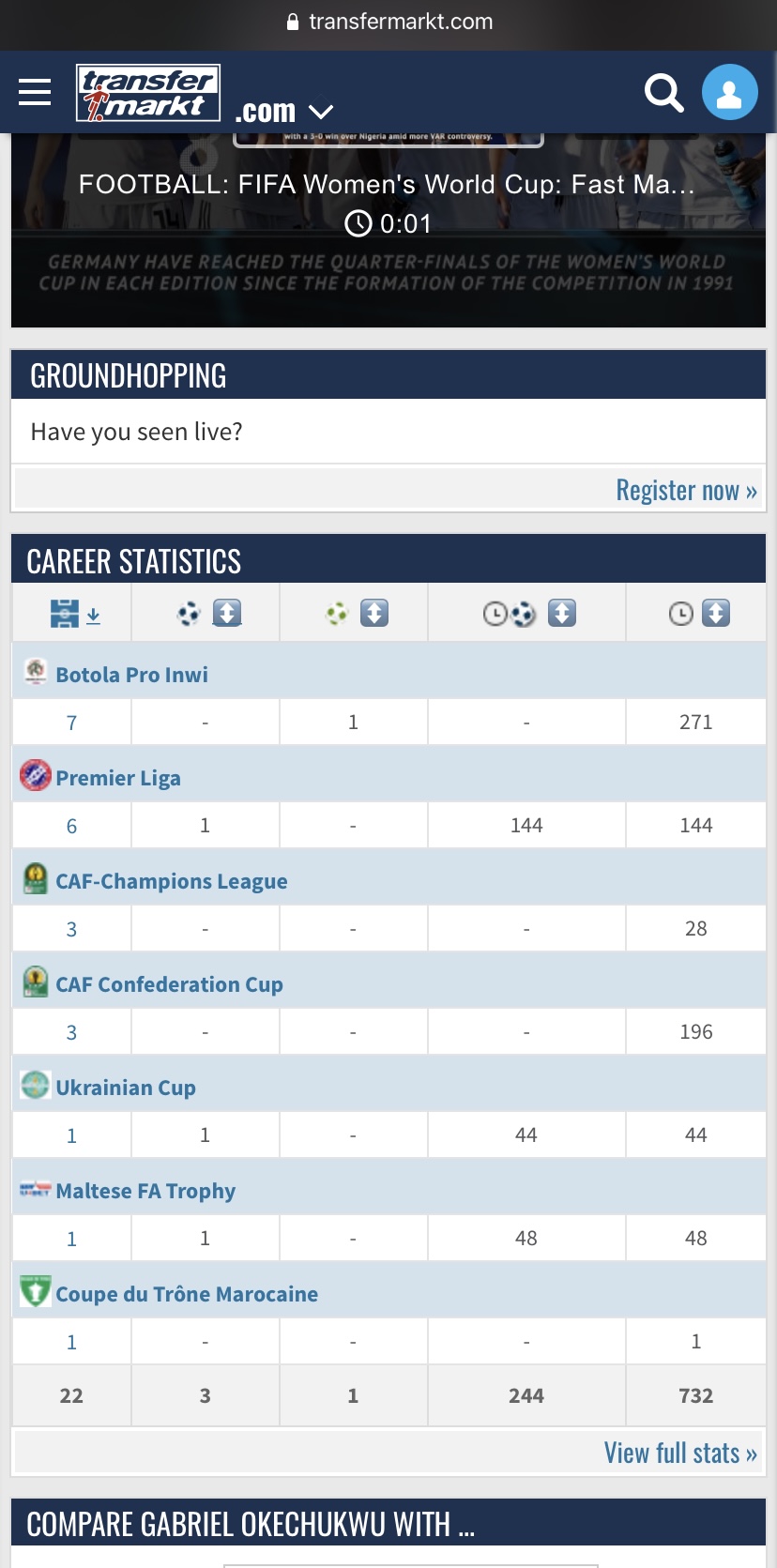The image size is (777, 1568).
Task: Toggle sort arrows for goals column
Action: (227, 614)
